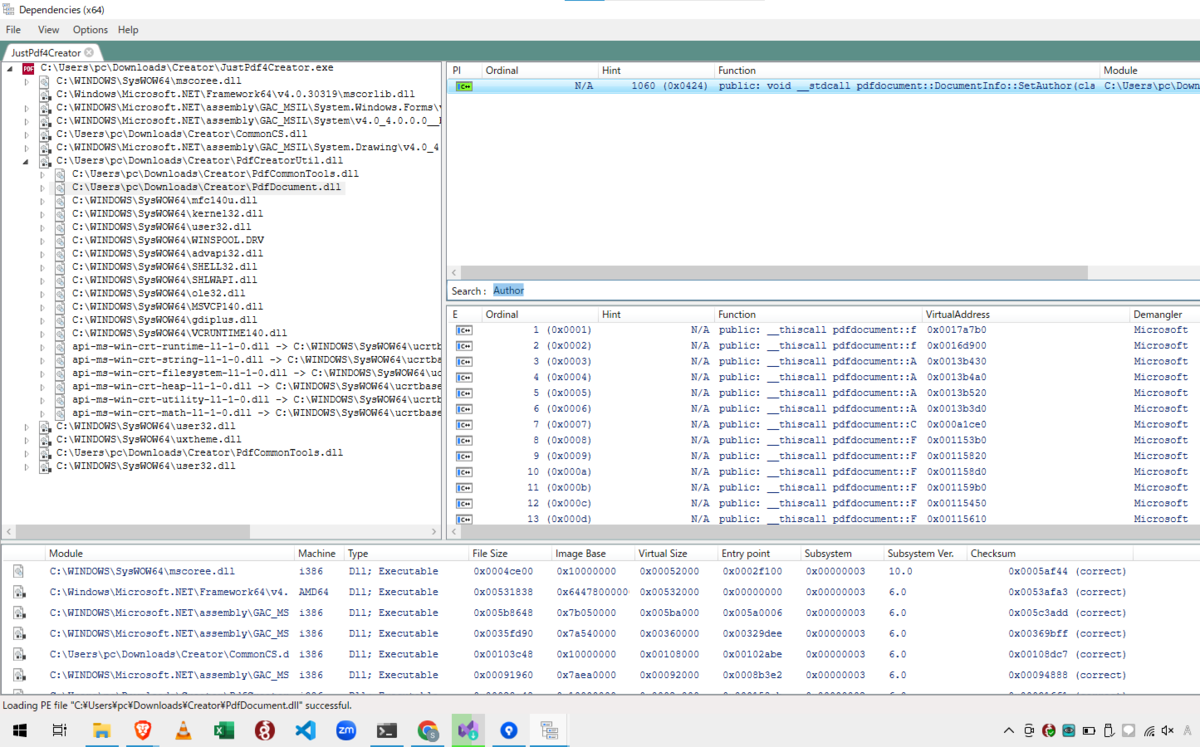
Task: Open the Help menu
Action: point(128,30)
